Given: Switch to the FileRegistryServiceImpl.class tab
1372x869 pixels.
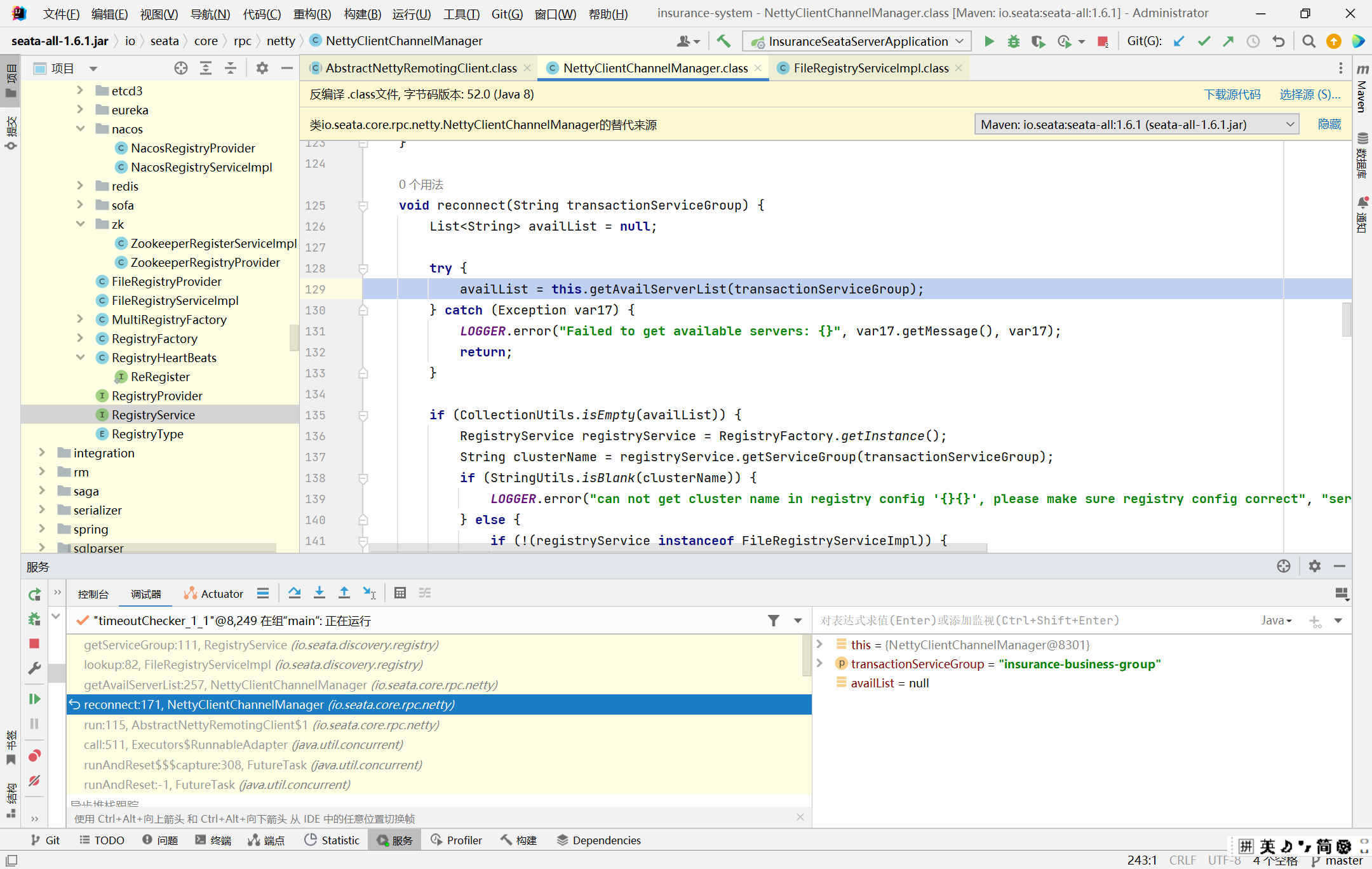Looking at the screenshot, I should pos(870,68).
